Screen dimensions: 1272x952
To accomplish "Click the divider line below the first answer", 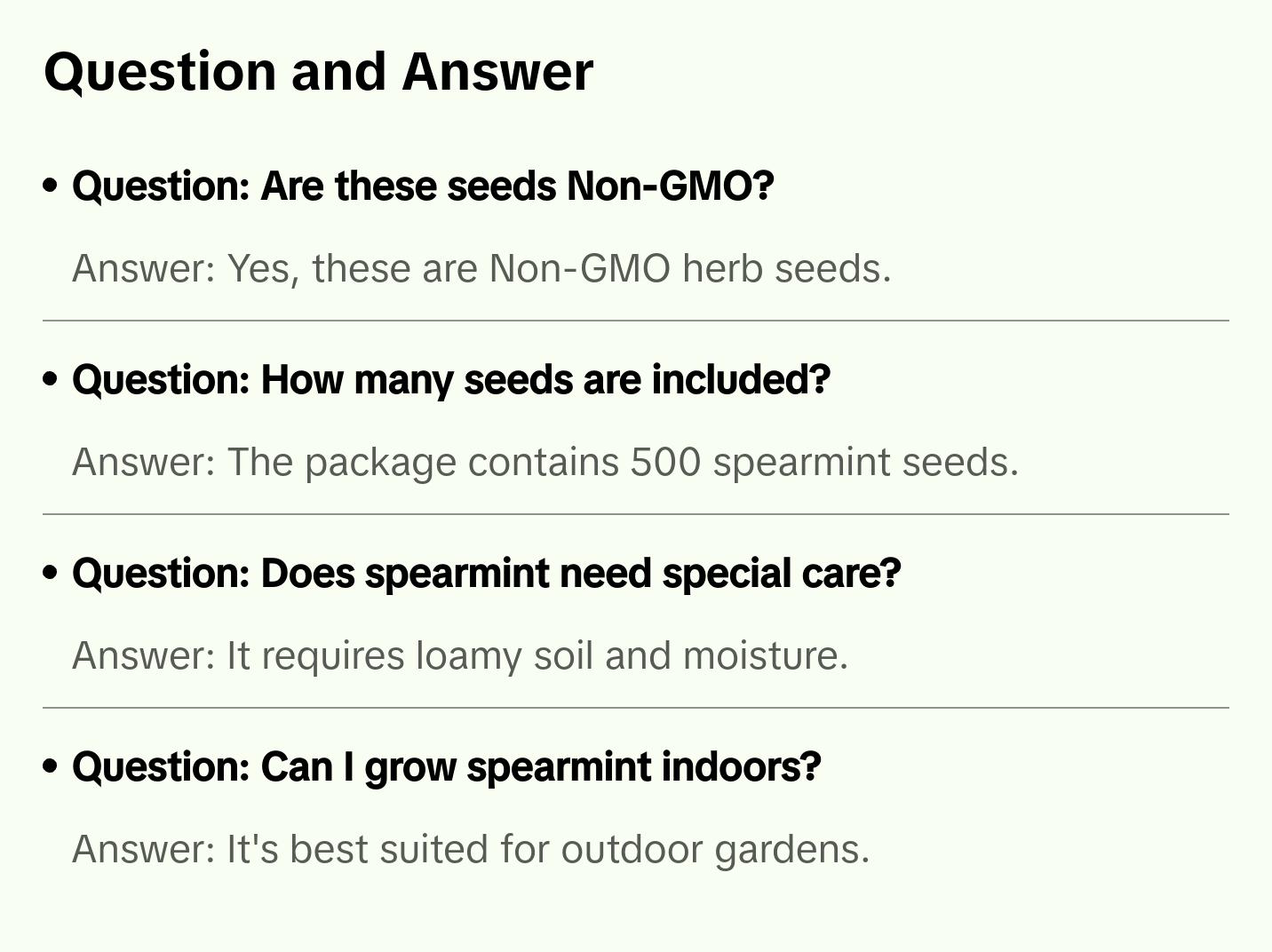I will (x=636, y=321).
